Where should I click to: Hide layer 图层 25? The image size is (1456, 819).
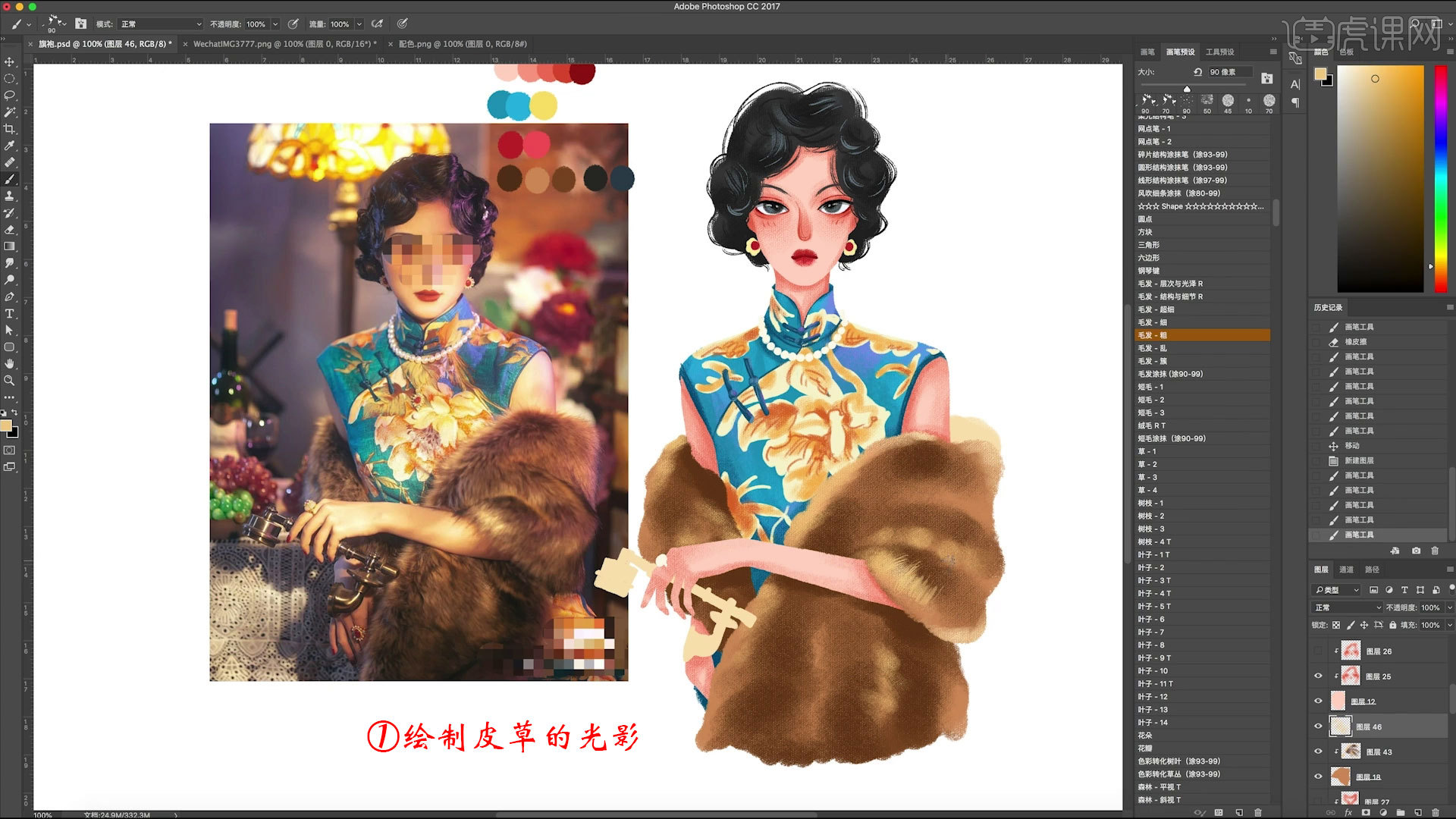1318,676
